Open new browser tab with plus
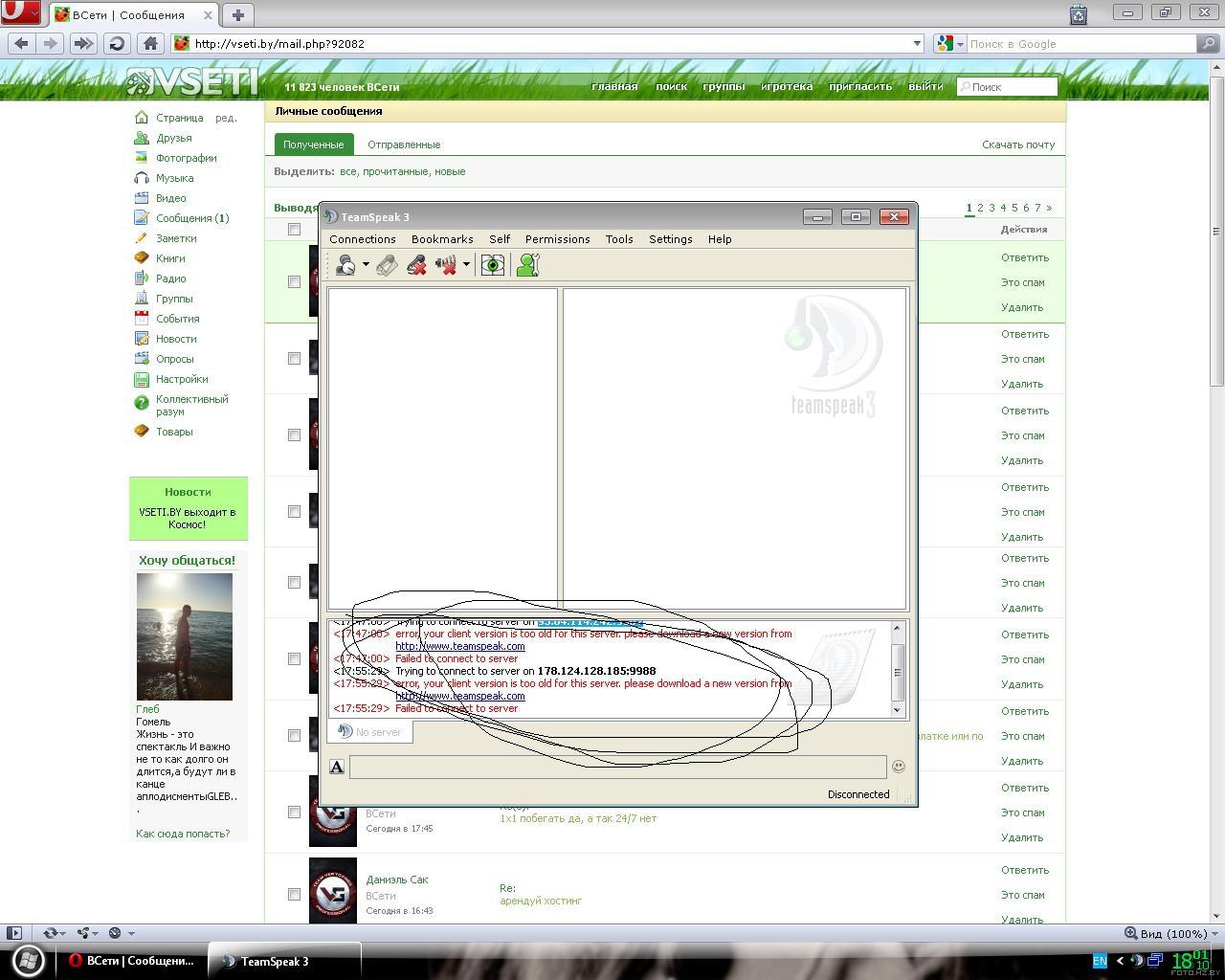 pos(238,14)
